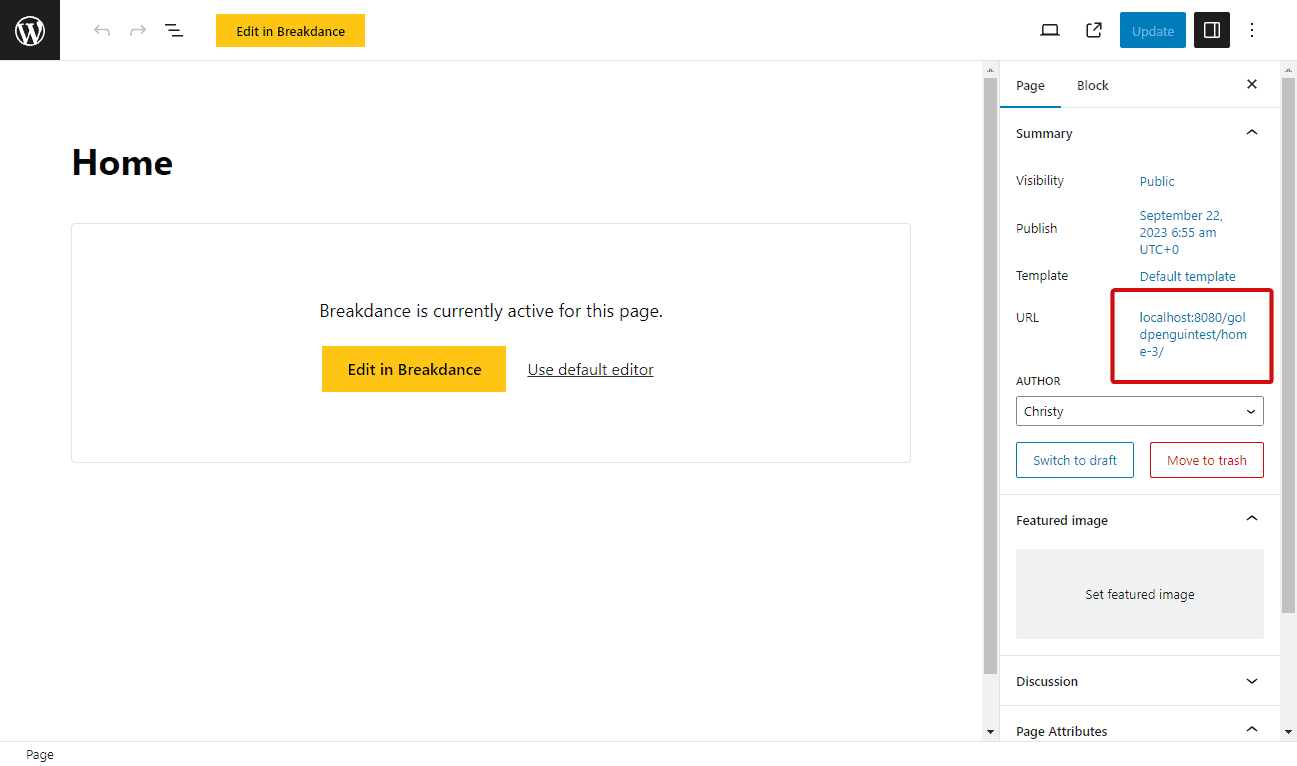
Task: Click Public visibility setting
Action: point(1157,181)
